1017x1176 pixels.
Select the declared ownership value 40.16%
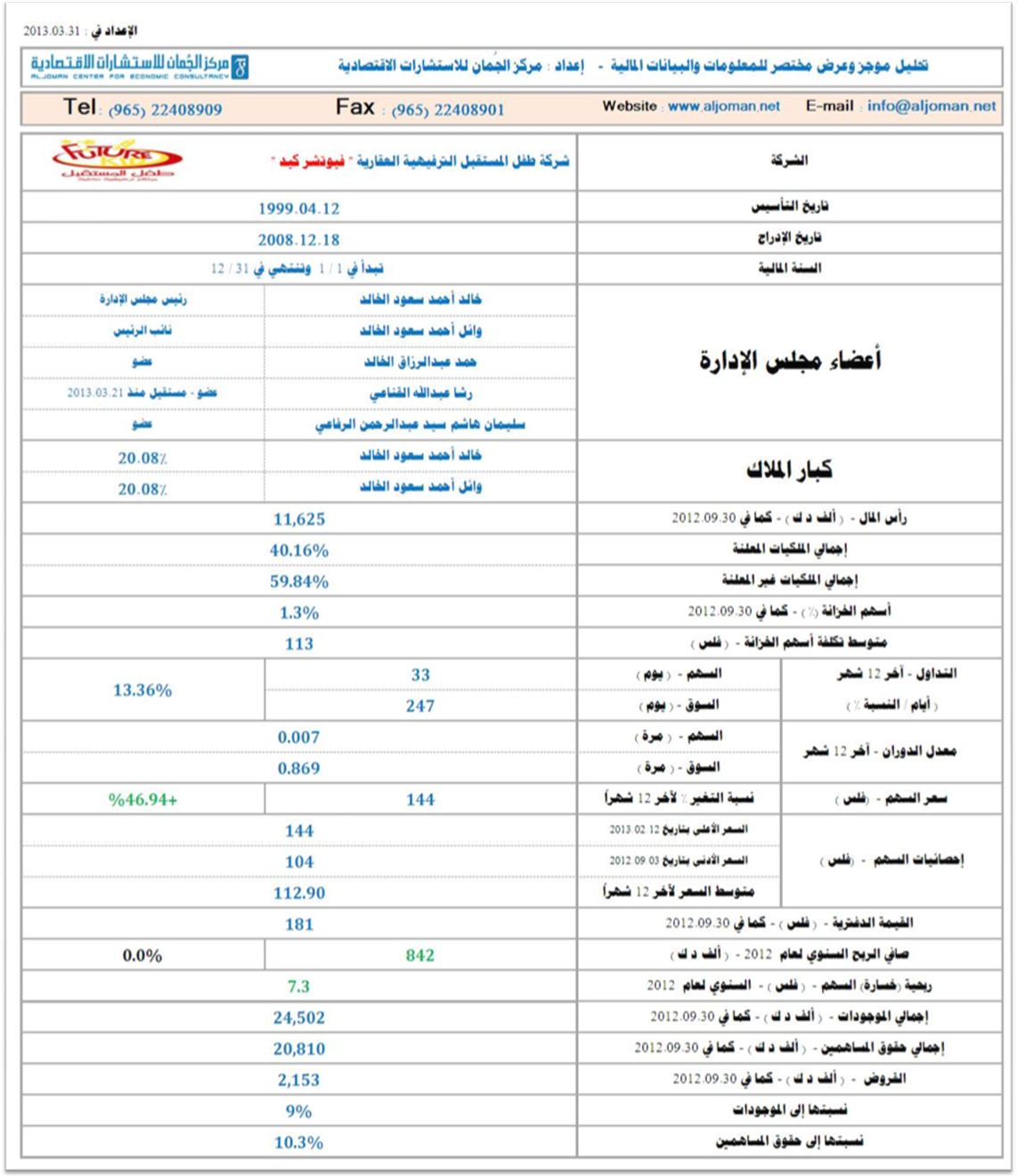[299, 550]
